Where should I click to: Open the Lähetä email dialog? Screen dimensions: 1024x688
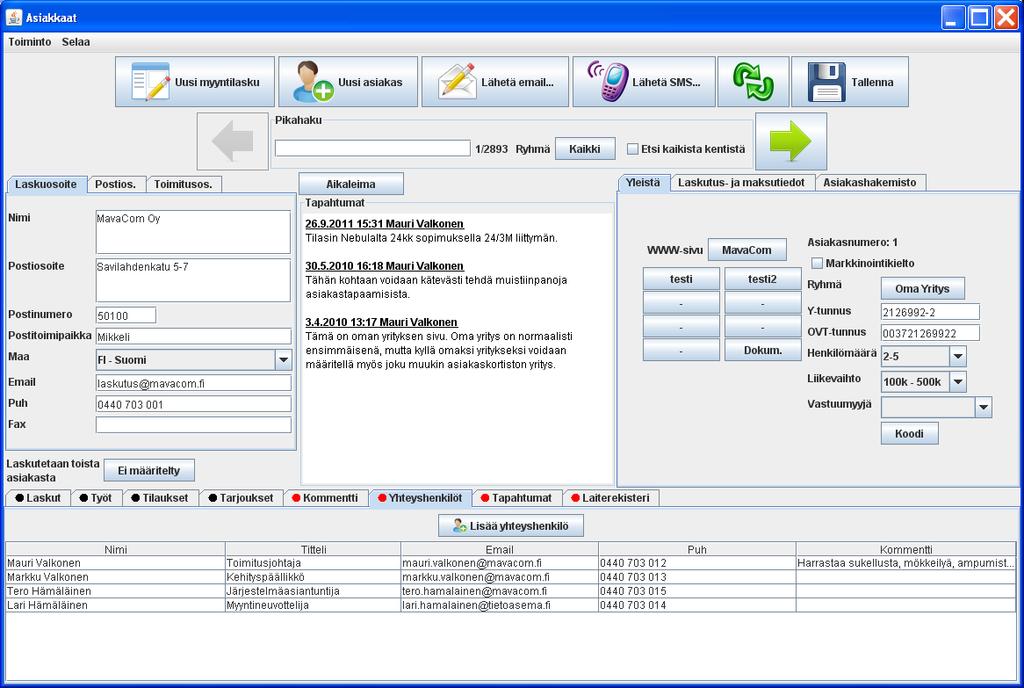495,82
